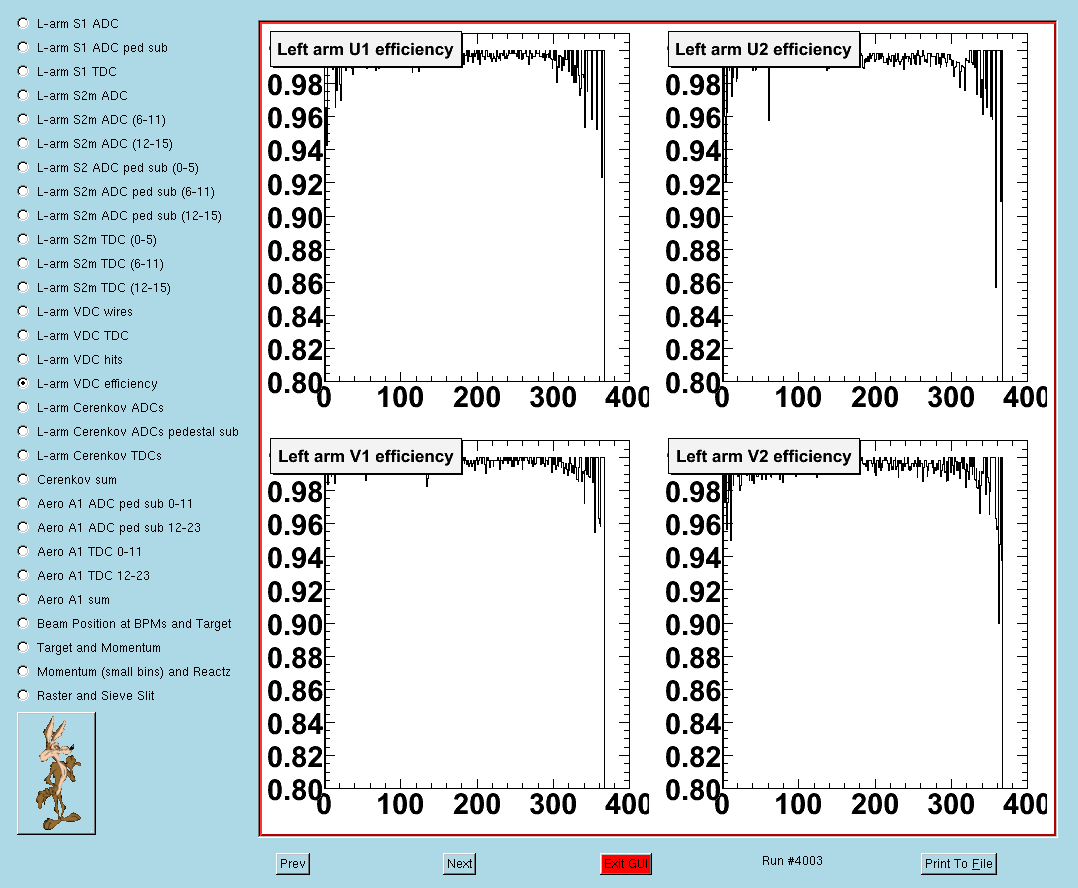1078x888 pixels.
Task: Choose Aero A1 ADC ped sub 12-23
Action: coord(23,528)
